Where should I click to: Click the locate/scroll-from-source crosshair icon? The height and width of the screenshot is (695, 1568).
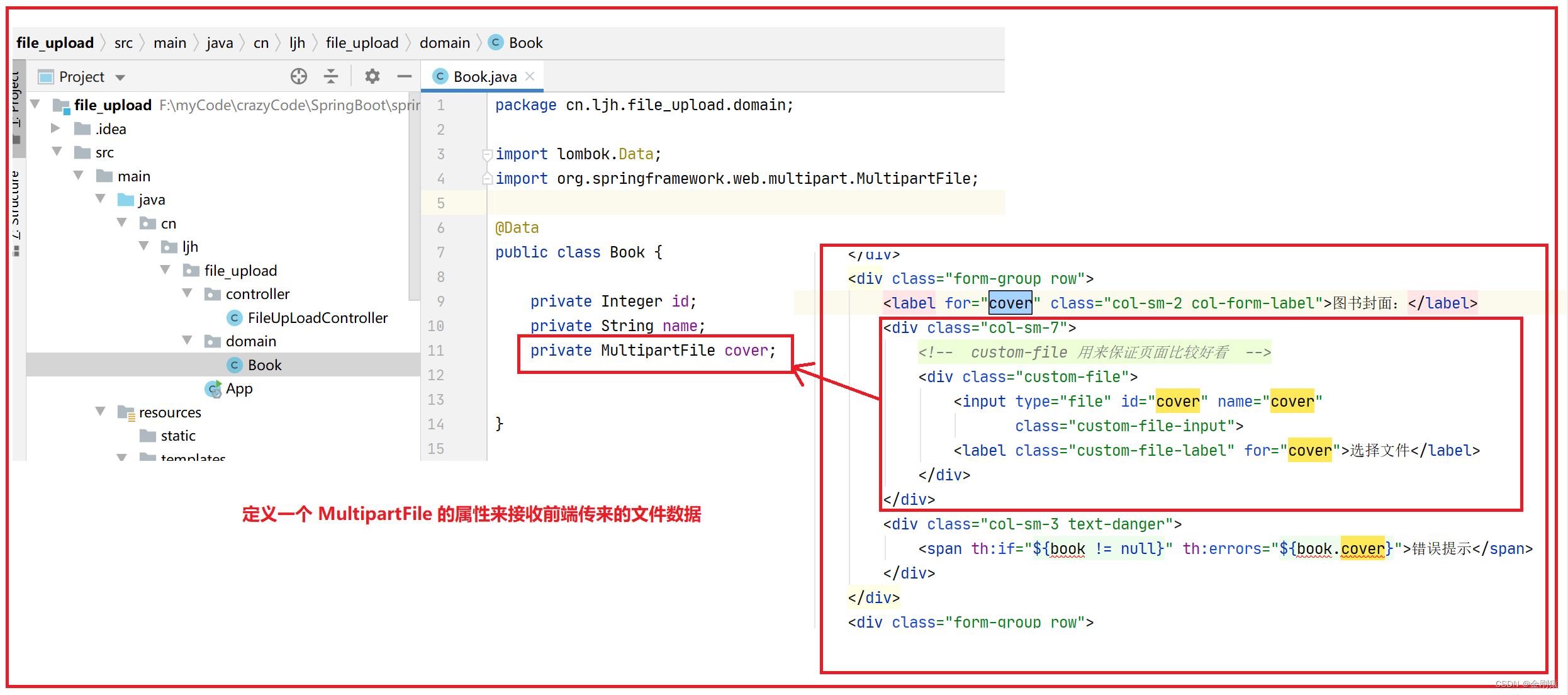(x=299, y=77)
